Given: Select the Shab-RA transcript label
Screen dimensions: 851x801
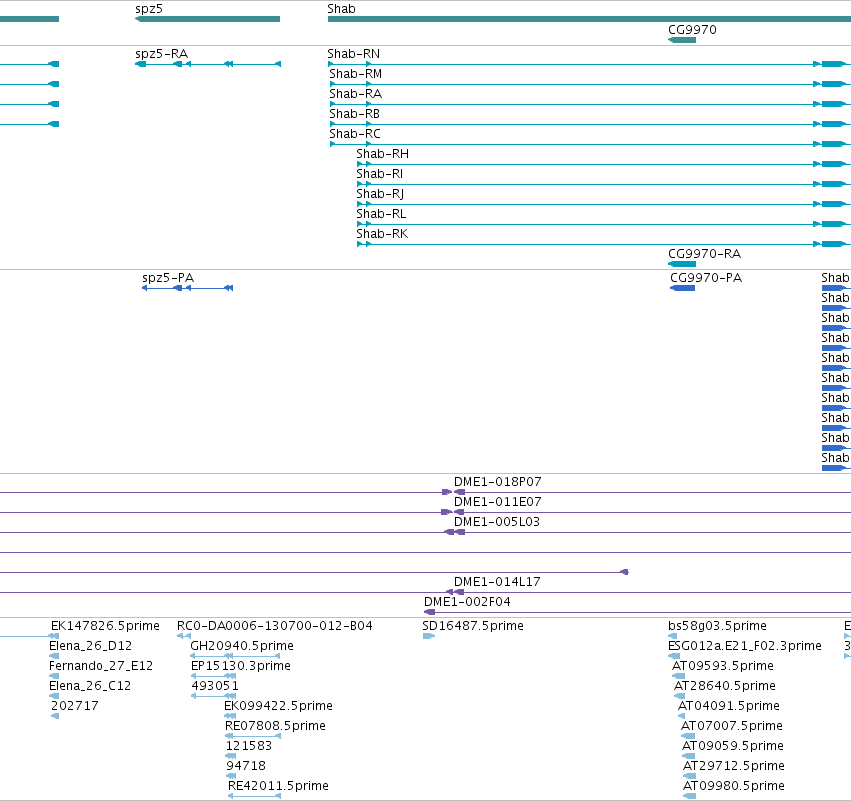Looking at the screenshot, I should point(355,94).
